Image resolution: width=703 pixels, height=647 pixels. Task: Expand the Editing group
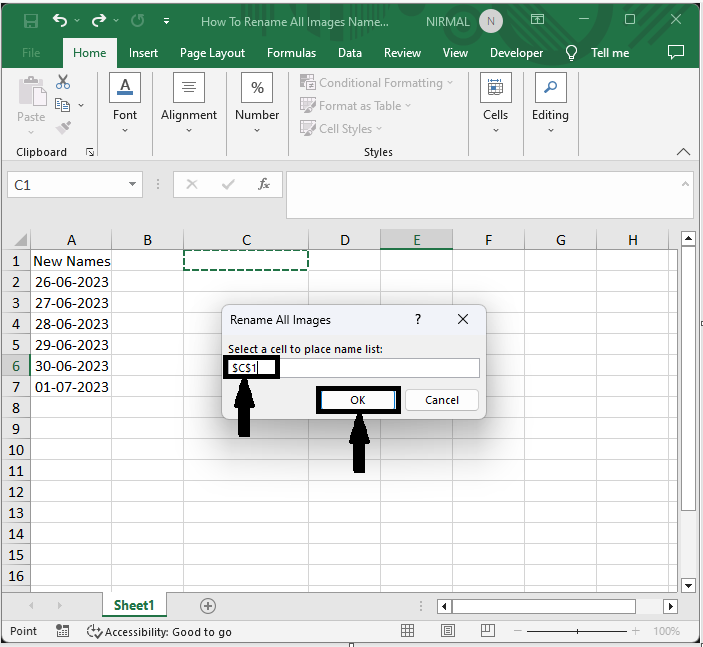[550, 104]
